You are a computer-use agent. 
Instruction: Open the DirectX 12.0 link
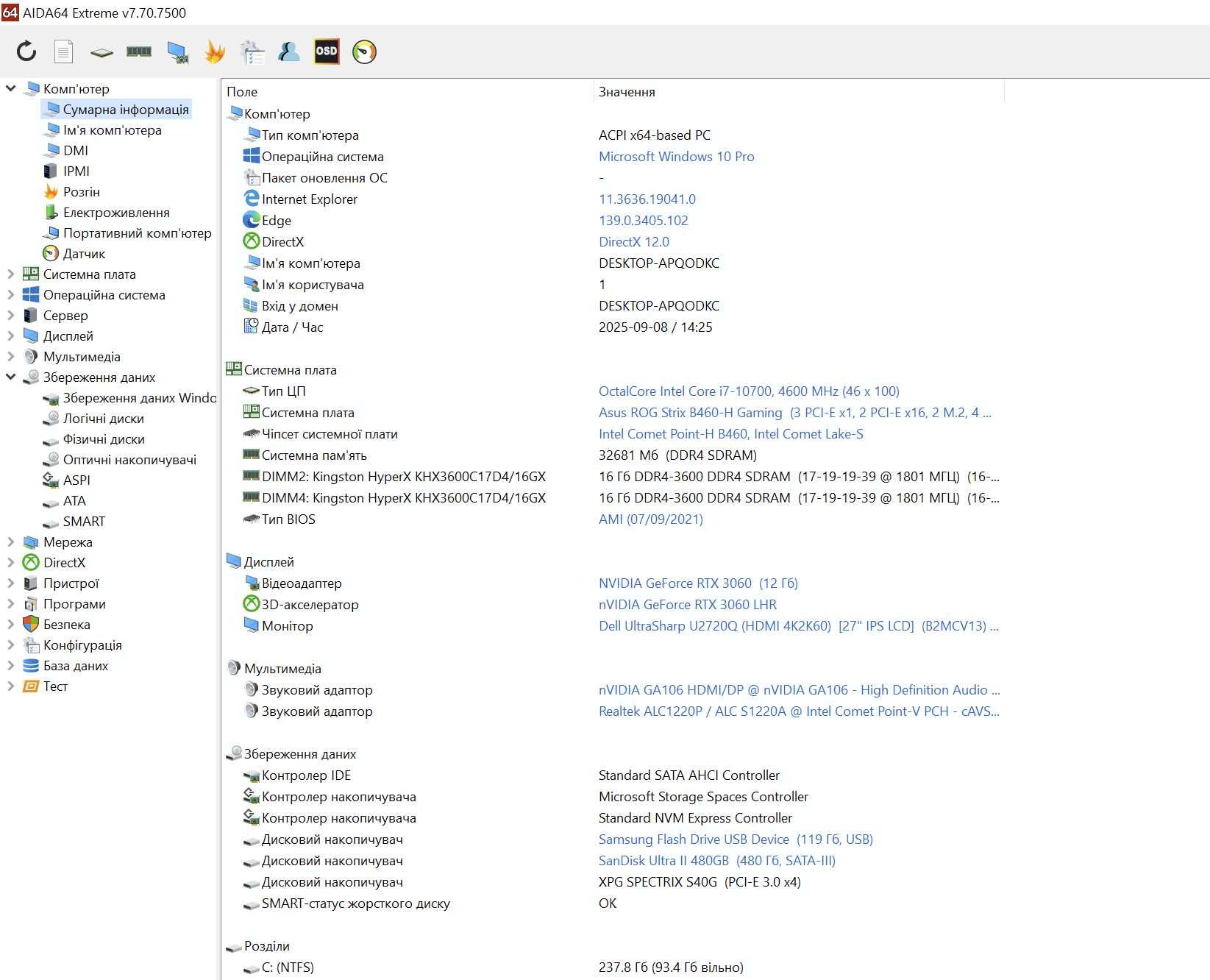pos(633,241)
